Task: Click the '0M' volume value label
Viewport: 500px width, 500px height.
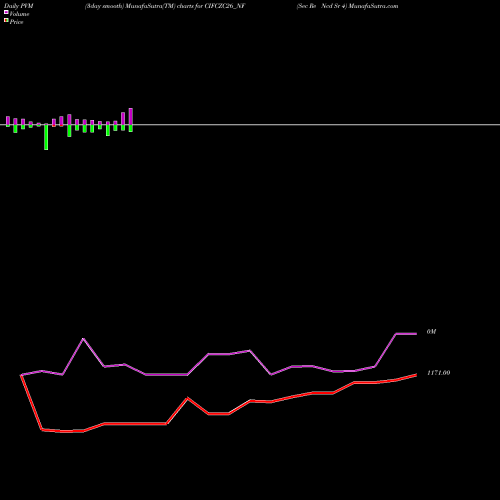Action: point(431,332)
